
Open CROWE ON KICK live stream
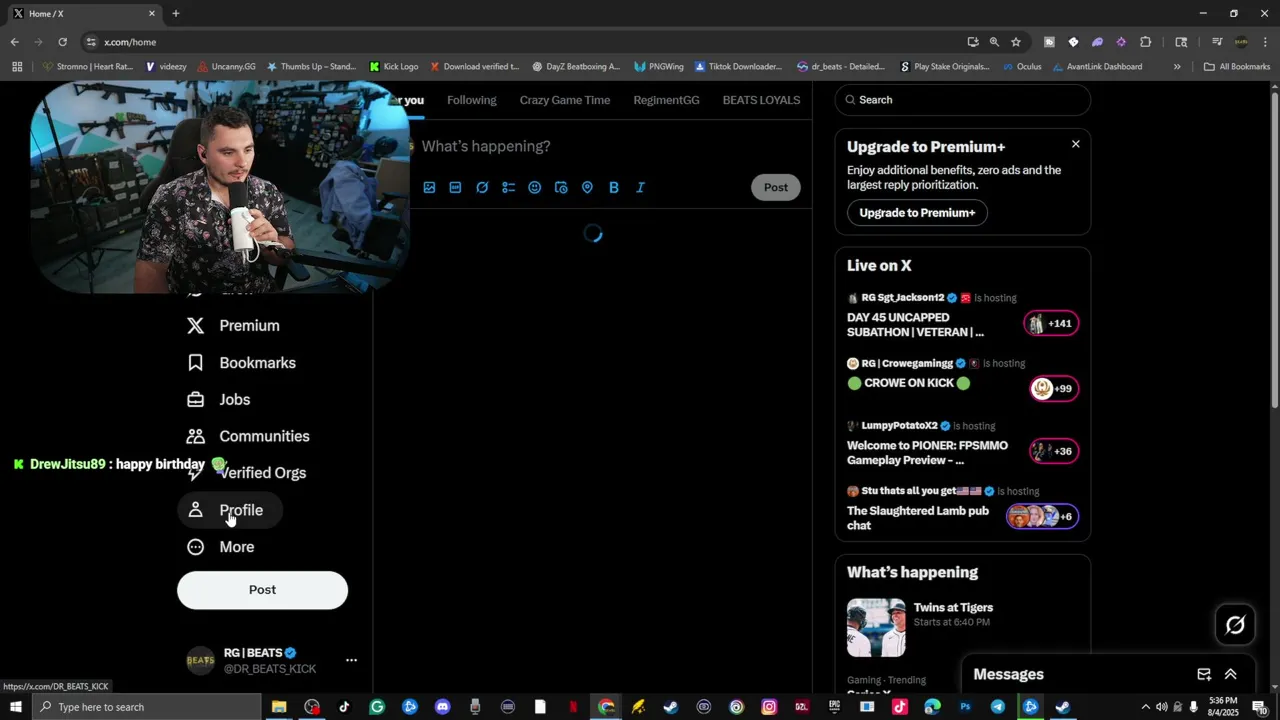pos(908,383)
